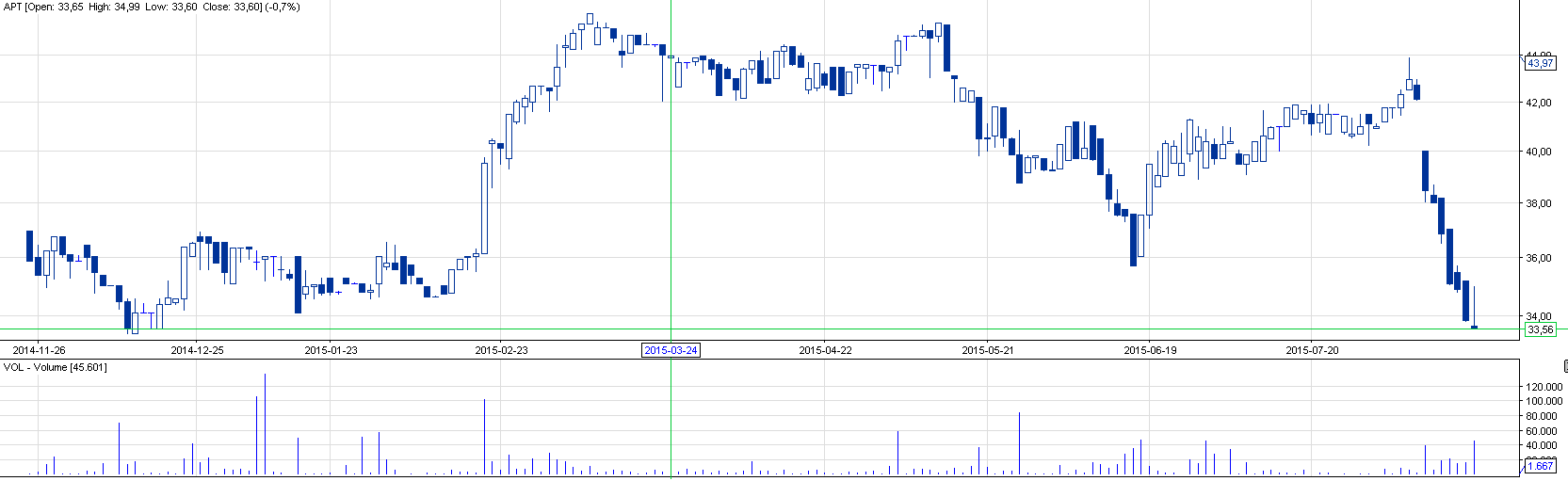Click the 42,00 price axis label

point(1539,103)
